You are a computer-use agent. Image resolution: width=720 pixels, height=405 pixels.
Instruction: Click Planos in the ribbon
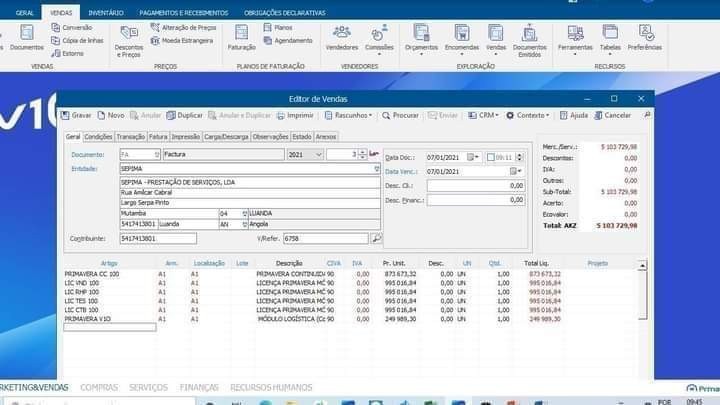278,28
